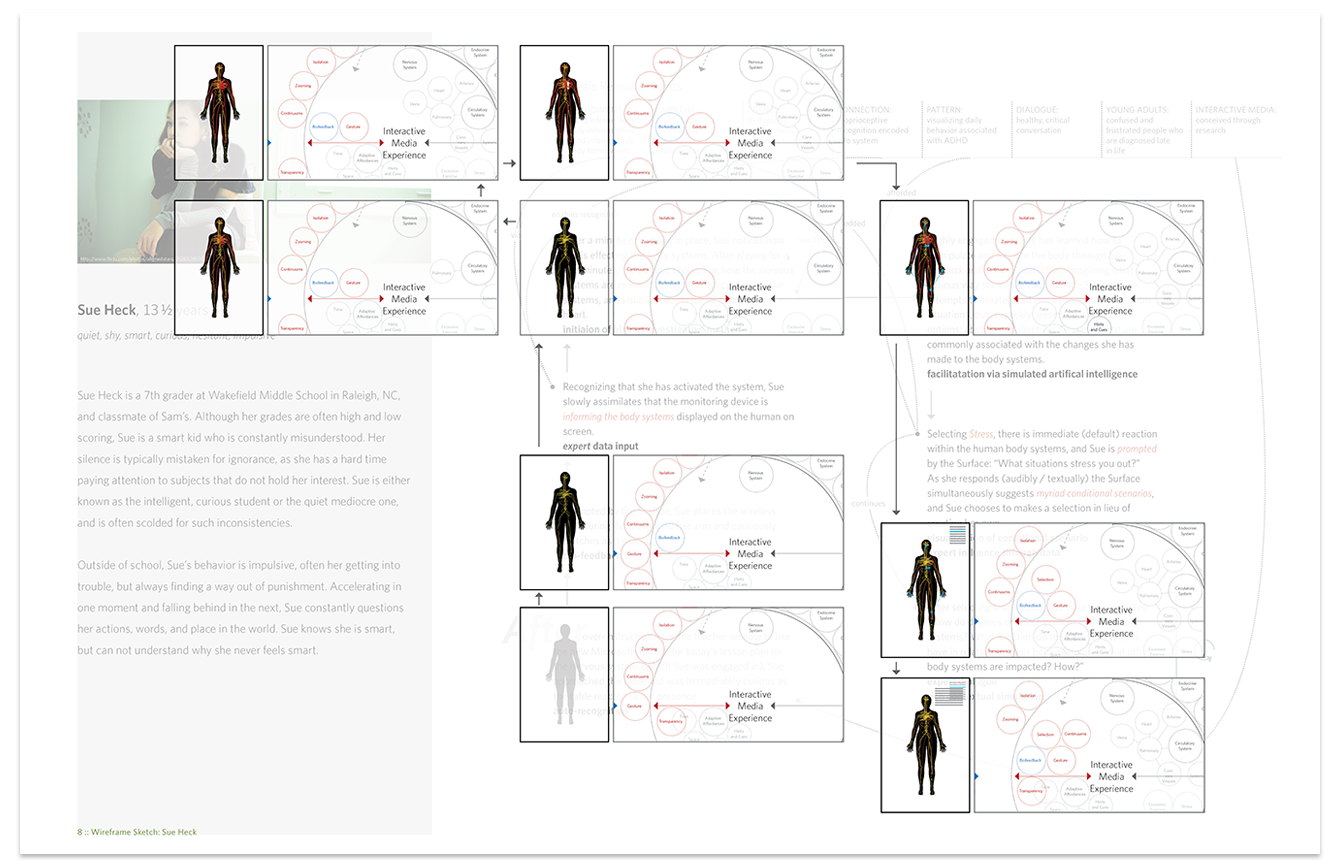Follow the 'myriad conditional scenarios' link
Viewport: 1340px width, 867px height.
(x=1095, y=494)
